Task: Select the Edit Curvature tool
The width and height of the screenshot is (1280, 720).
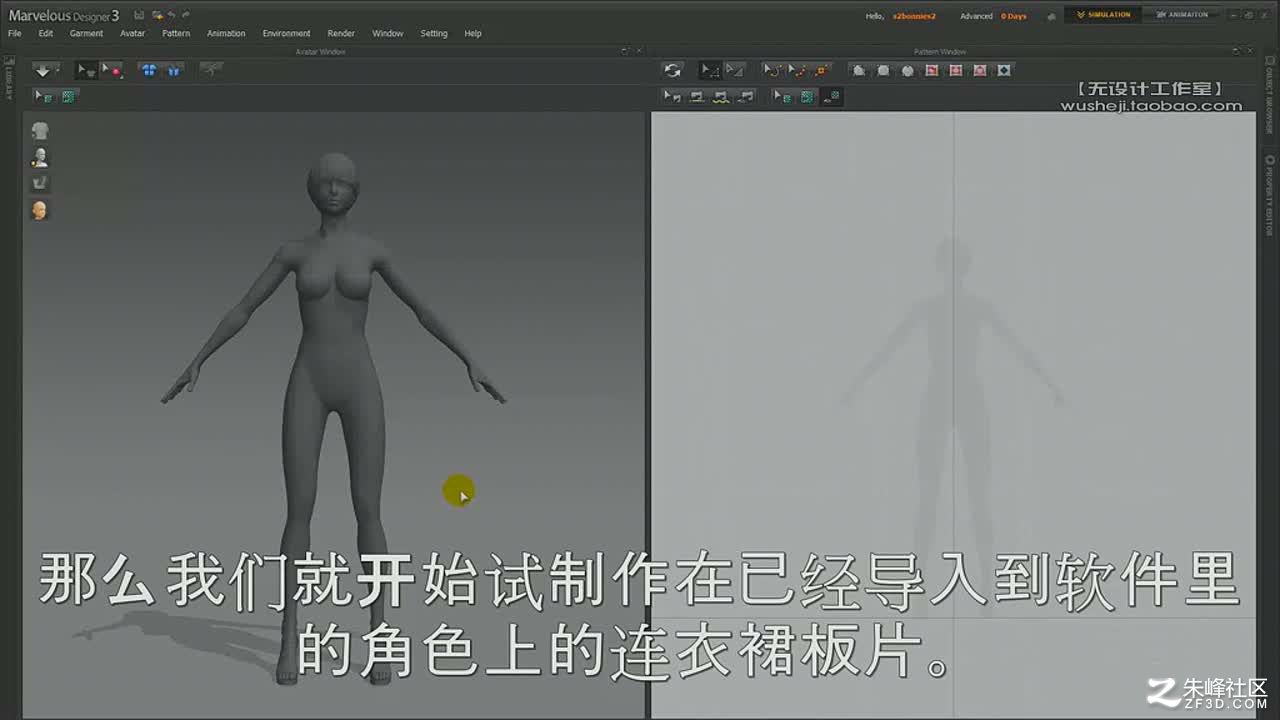Action: 772,70
